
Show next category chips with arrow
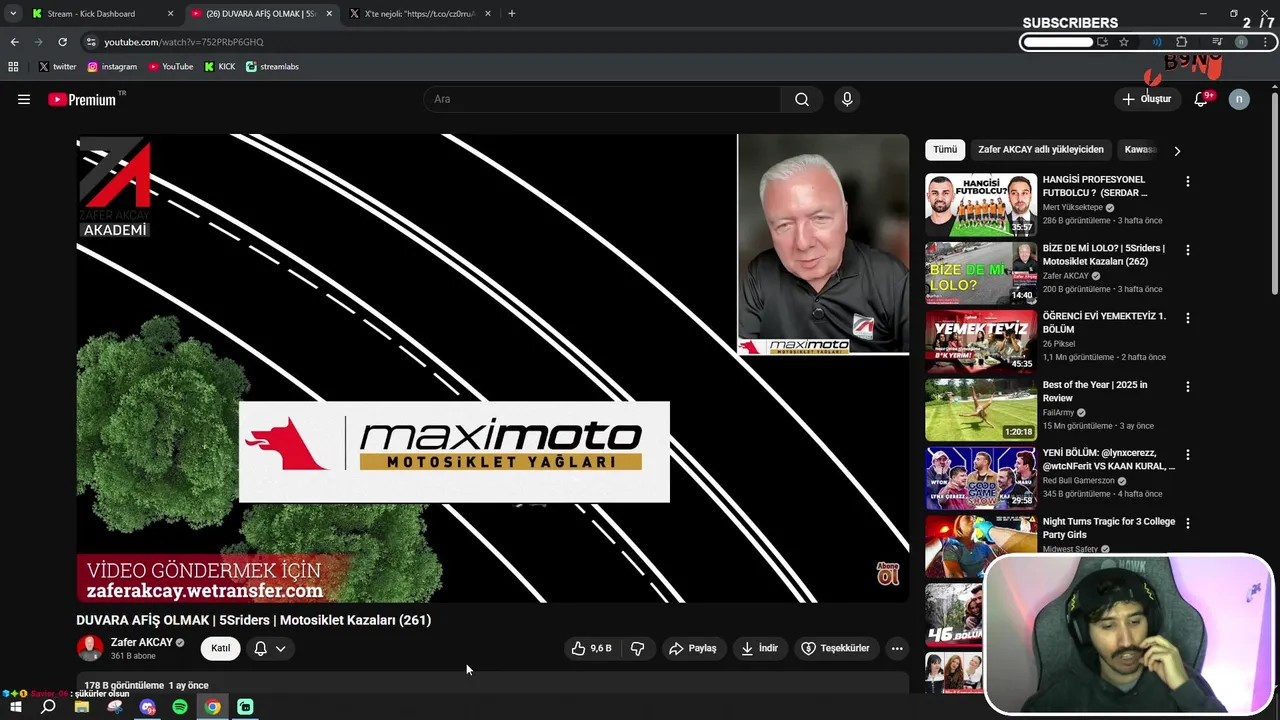click(x=1177, y=151)
